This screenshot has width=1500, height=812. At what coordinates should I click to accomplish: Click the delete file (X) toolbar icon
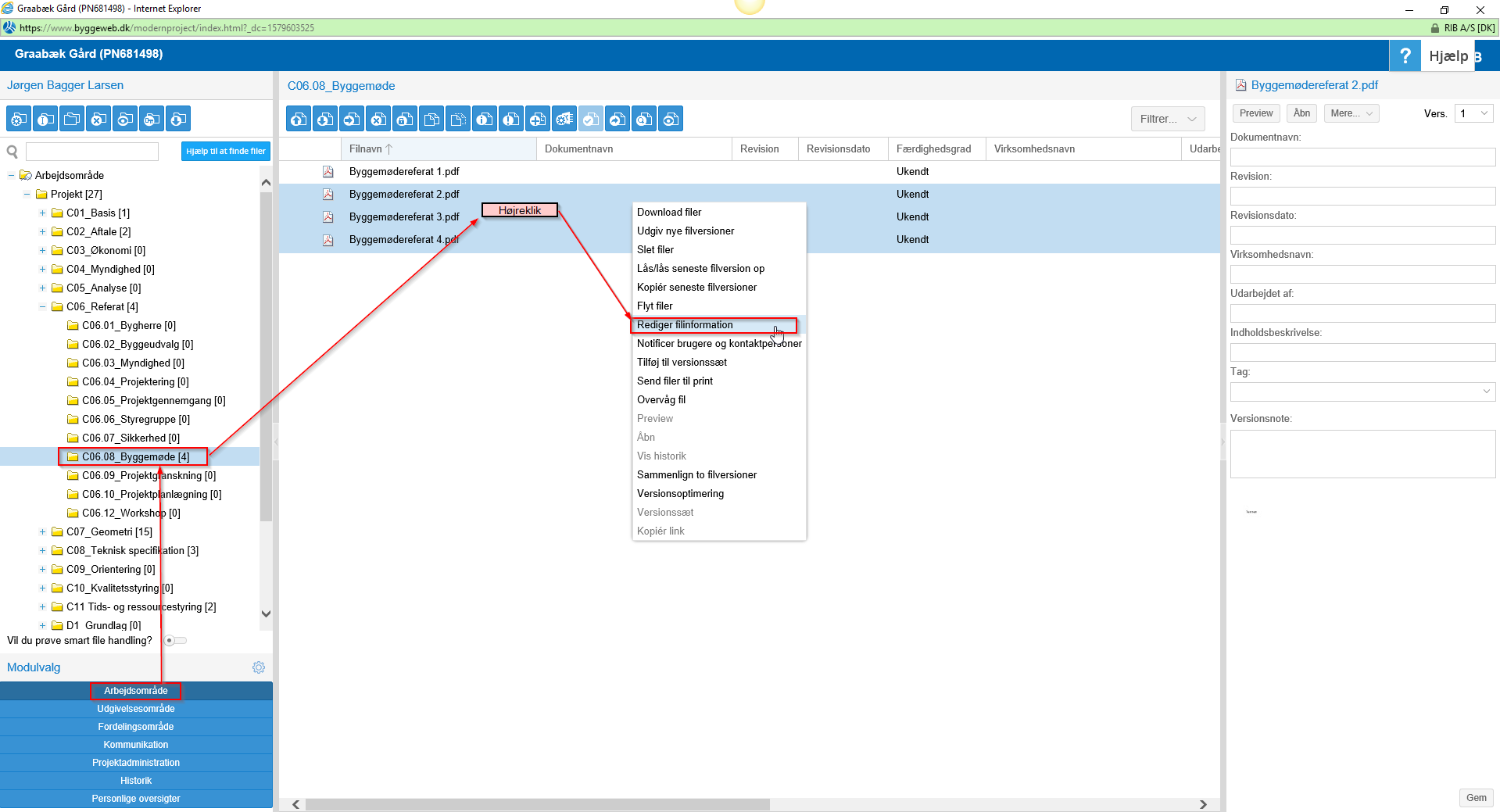[378, 119]
